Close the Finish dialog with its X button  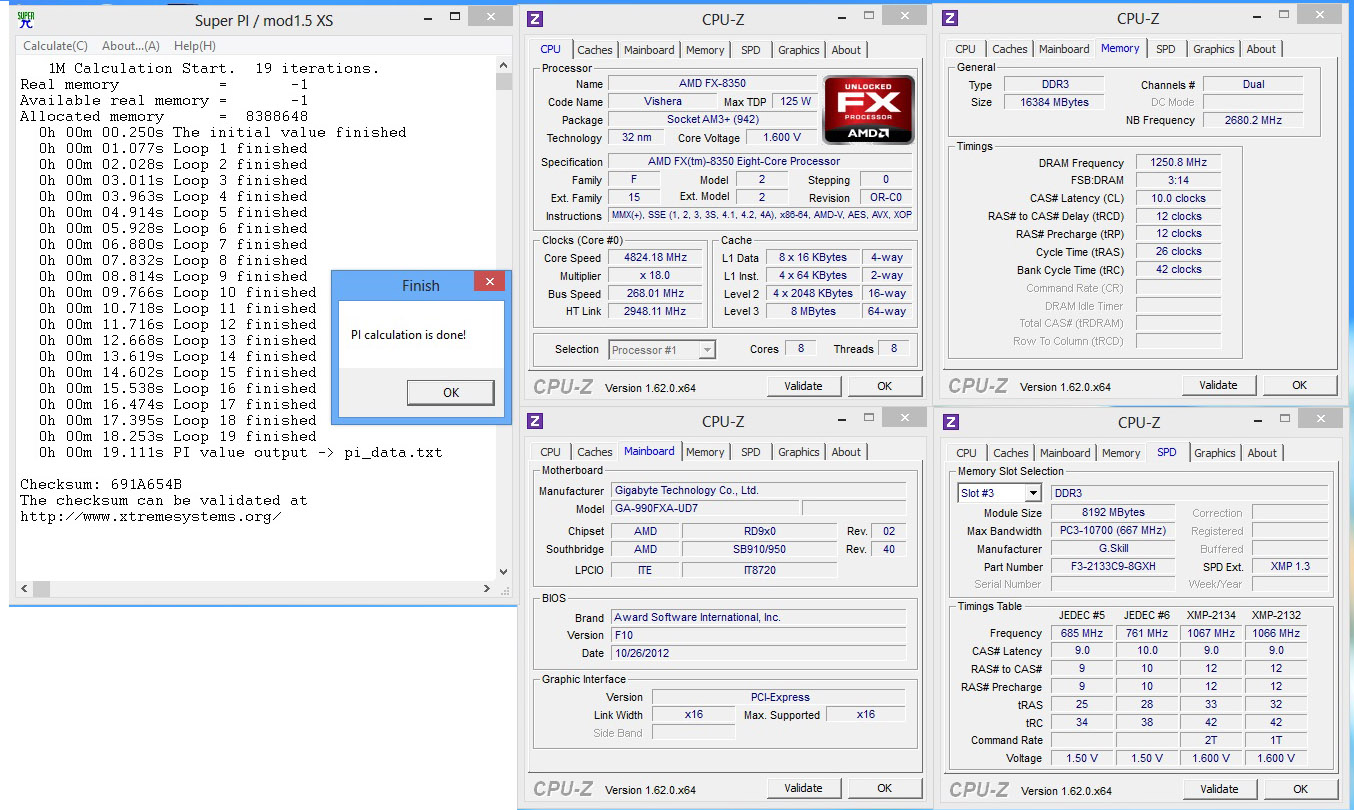tap(489, 282)
